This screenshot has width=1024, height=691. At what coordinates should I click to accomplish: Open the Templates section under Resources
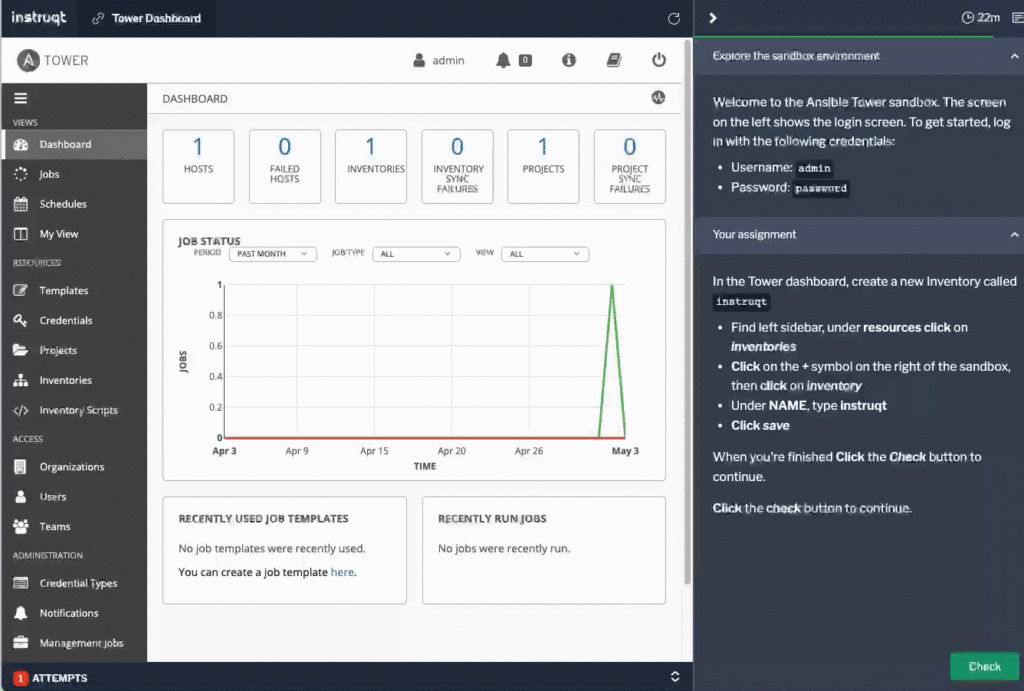pos(64,290)
